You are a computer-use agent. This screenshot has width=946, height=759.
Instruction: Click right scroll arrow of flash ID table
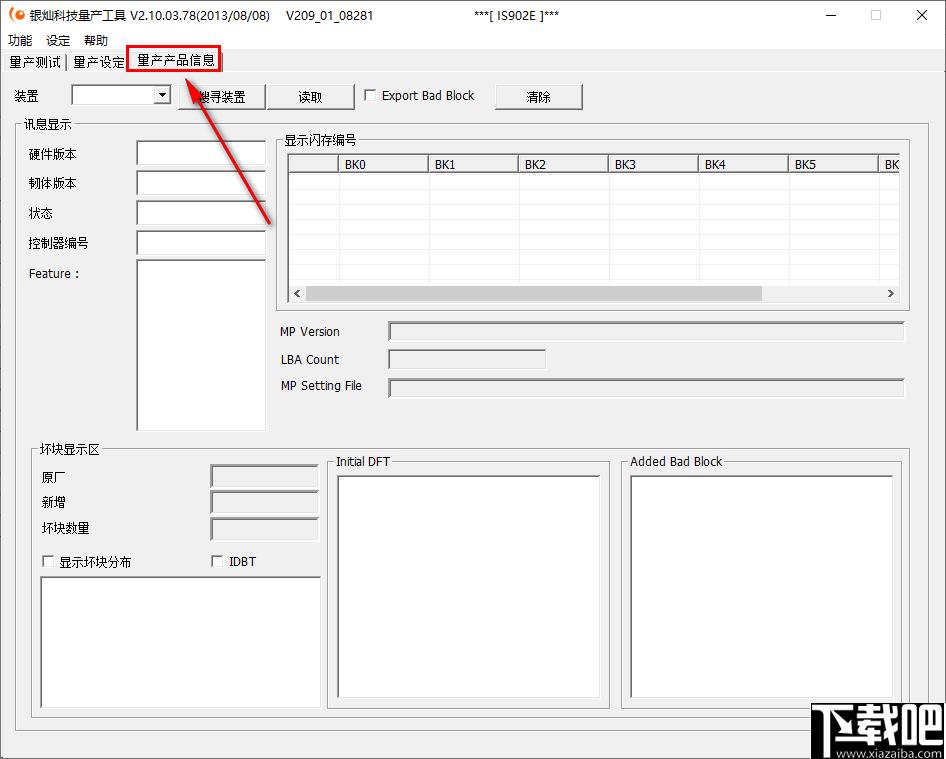coord(890,293)
